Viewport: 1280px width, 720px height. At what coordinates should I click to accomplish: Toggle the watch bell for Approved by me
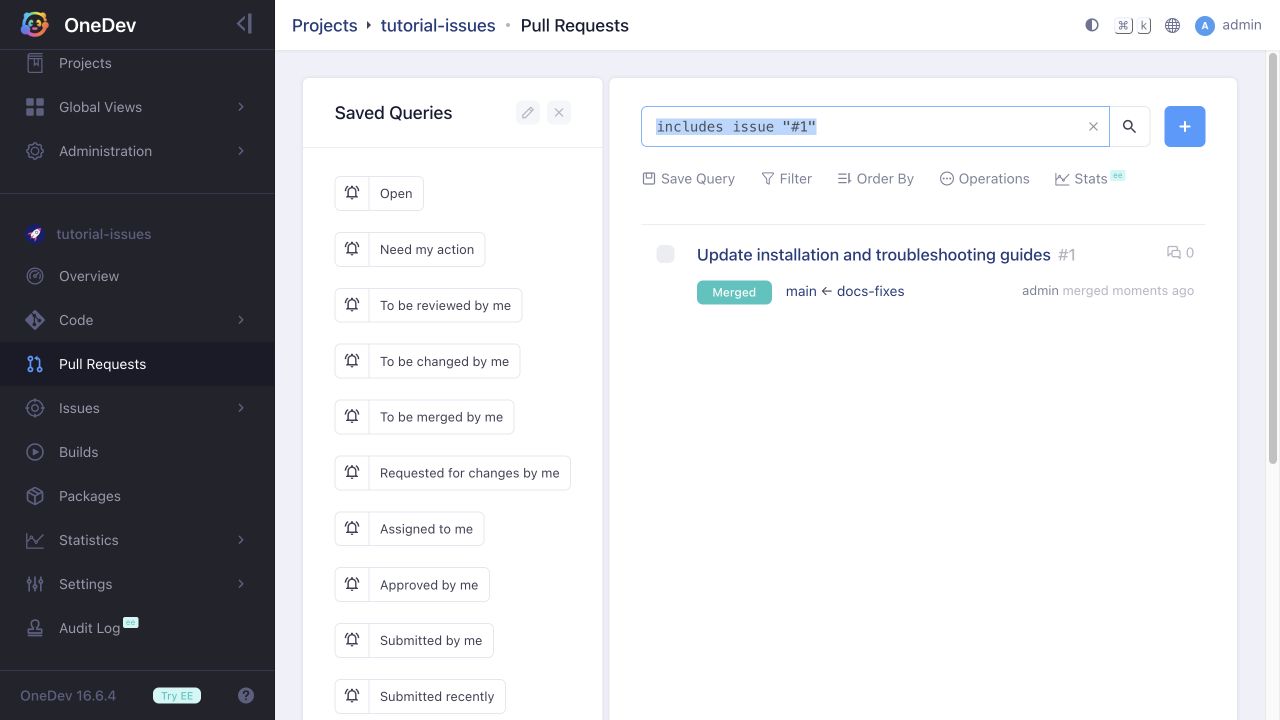[x=352, y=585]
